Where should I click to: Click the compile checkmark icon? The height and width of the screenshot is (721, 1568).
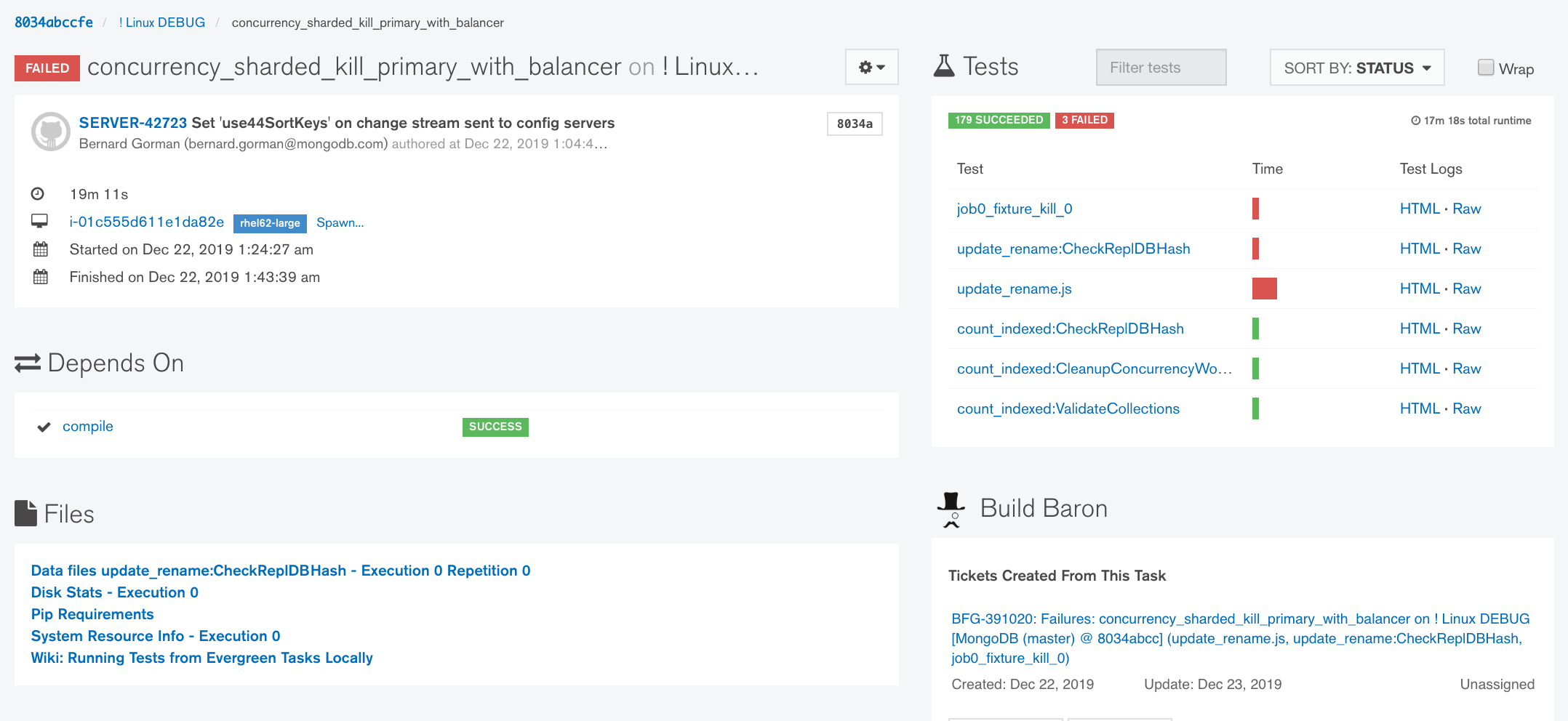[x=44, y=427]
